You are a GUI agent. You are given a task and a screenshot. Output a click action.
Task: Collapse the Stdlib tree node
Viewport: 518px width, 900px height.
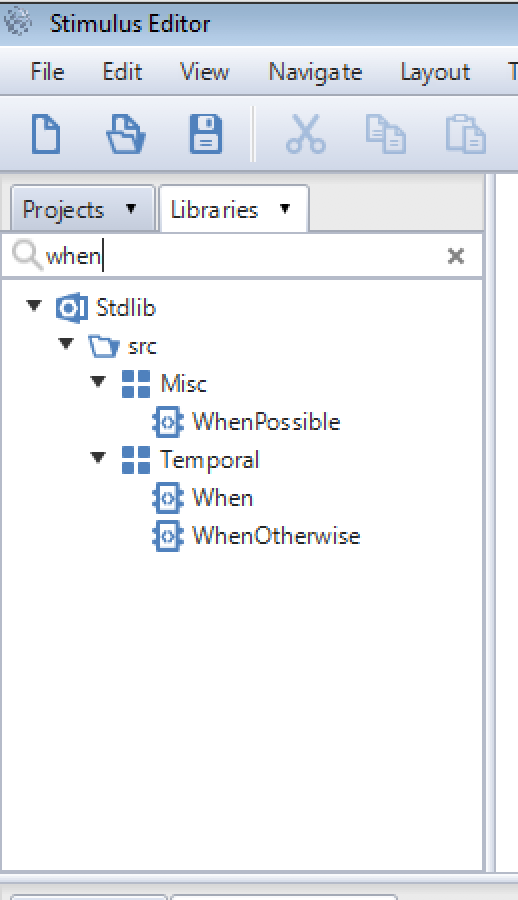(x=34, y=305)
